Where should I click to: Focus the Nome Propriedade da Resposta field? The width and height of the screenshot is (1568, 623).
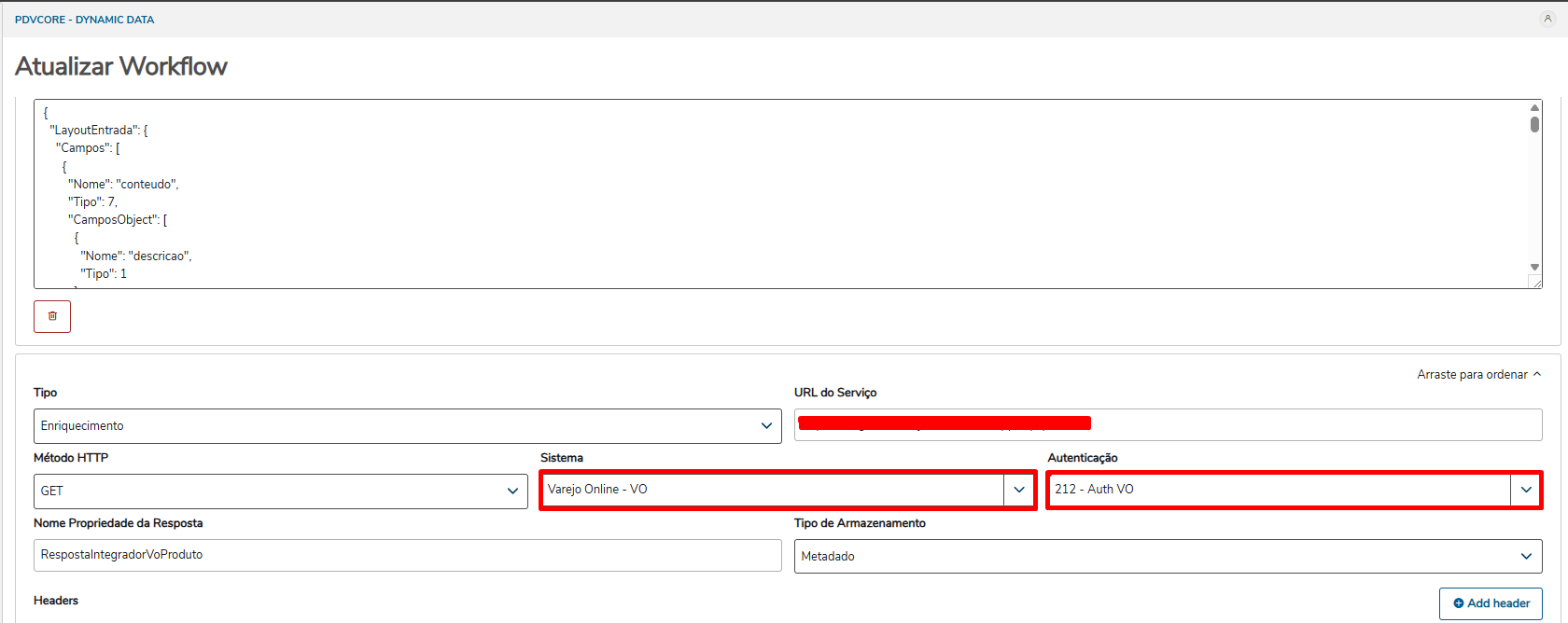pos(407,555)
